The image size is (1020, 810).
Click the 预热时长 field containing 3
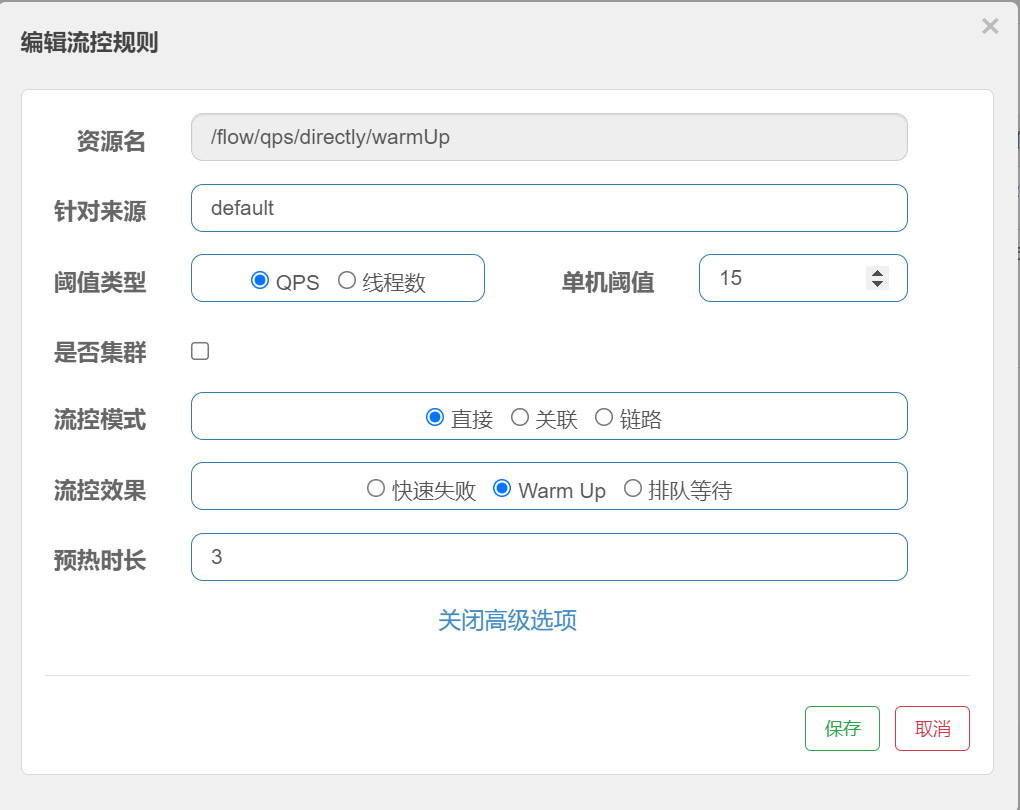pyautogui.click(x=549, y=557)
